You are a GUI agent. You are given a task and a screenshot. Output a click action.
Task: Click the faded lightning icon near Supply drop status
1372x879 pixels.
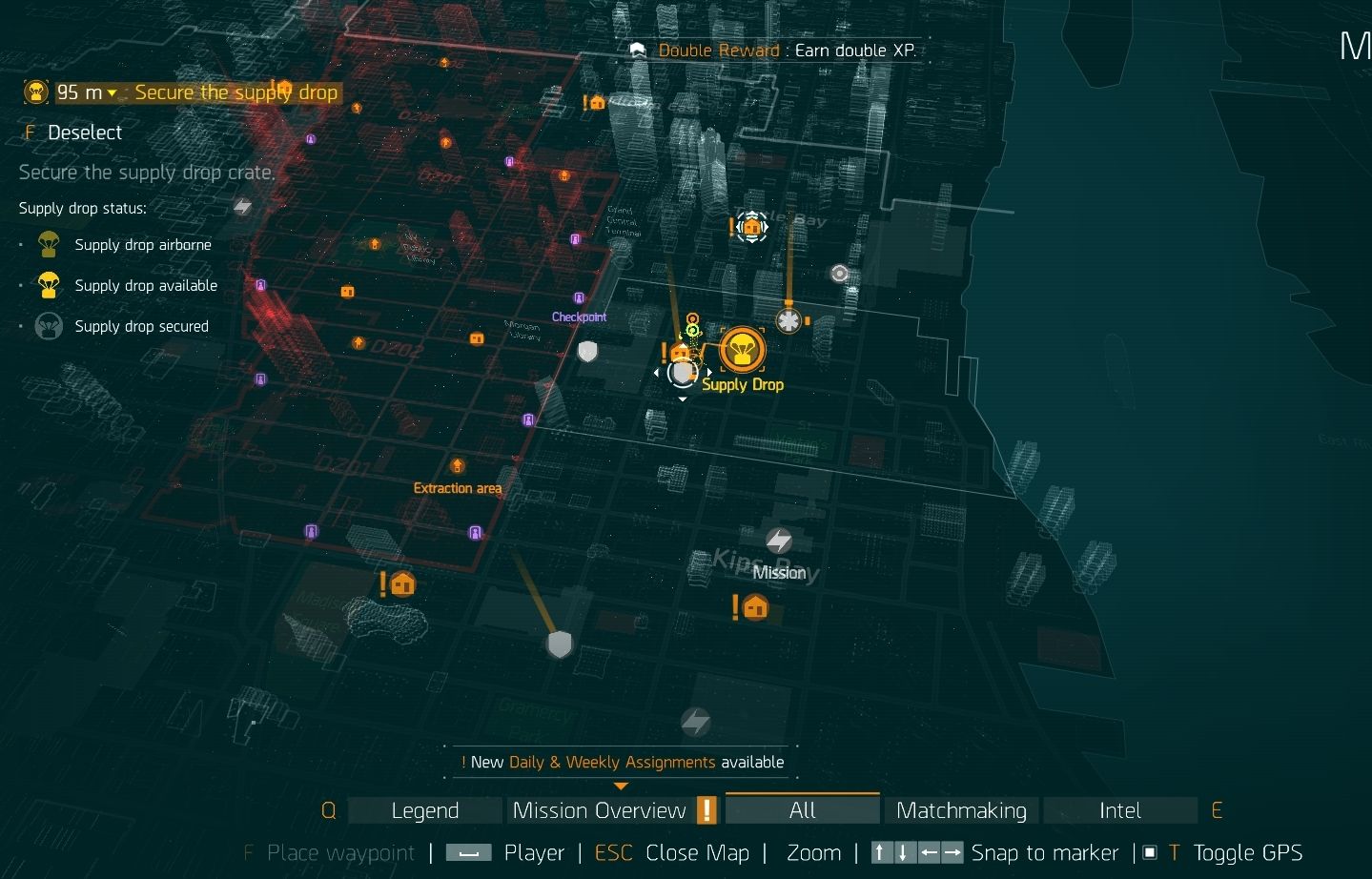243,206
